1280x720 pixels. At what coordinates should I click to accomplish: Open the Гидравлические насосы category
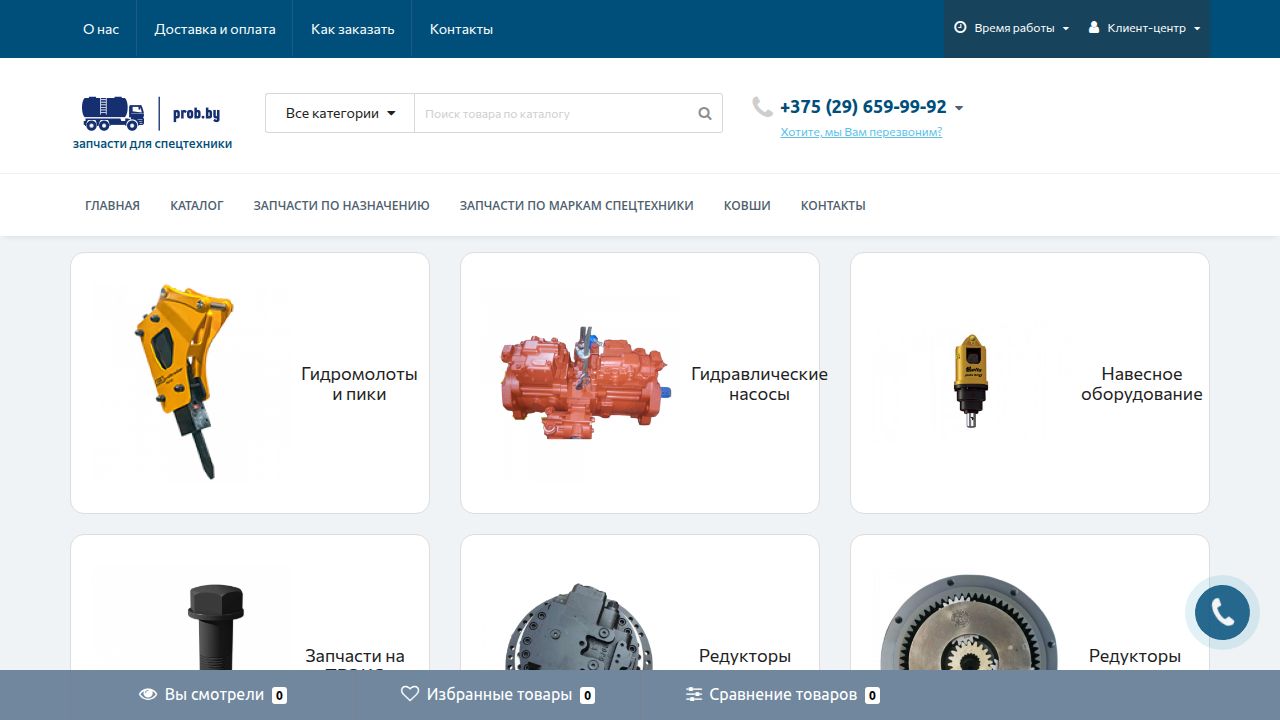click(x=759, y=384)
